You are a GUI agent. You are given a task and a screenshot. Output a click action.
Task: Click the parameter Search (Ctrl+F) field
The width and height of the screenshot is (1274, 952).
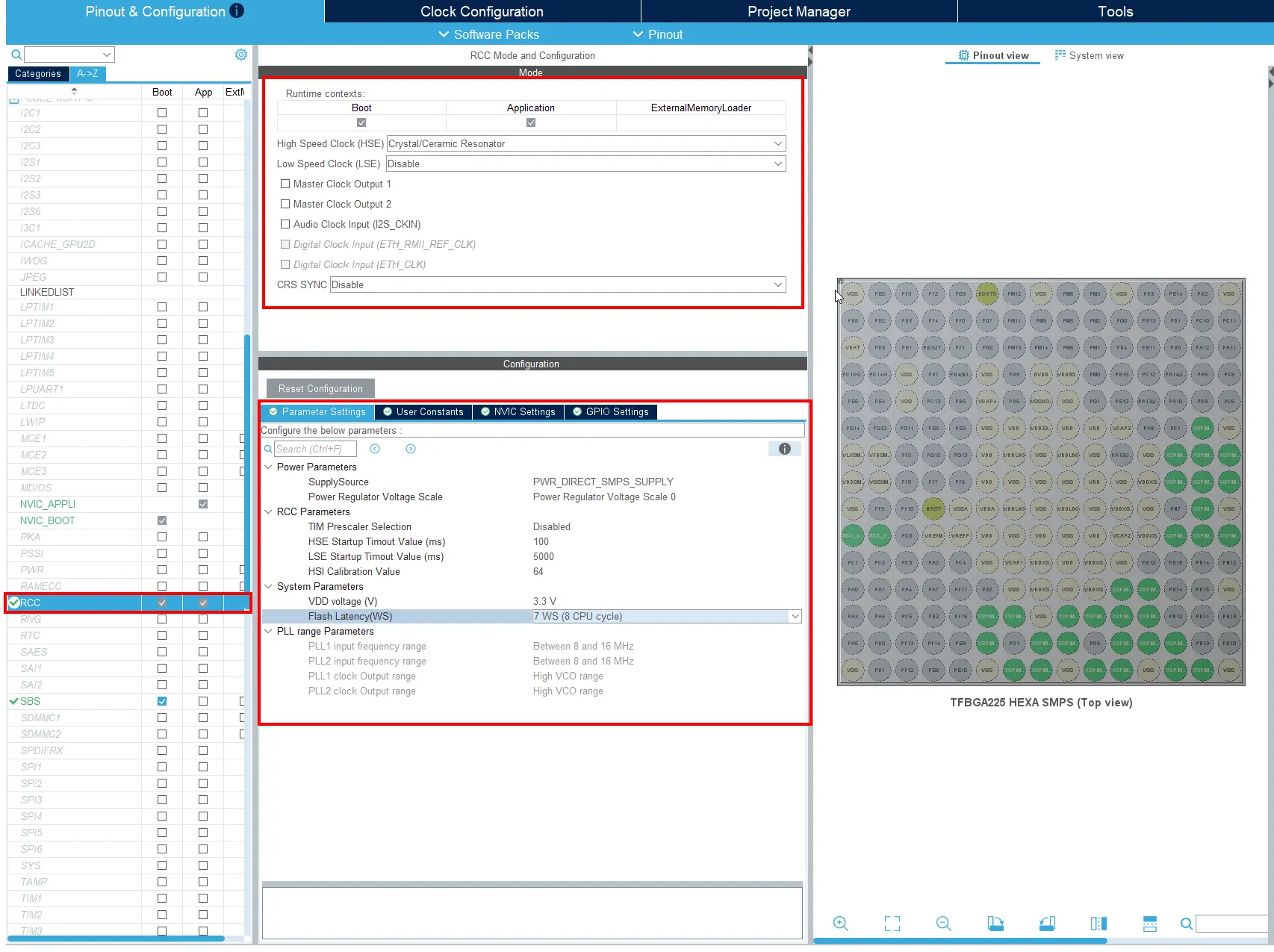coord(315,449)
